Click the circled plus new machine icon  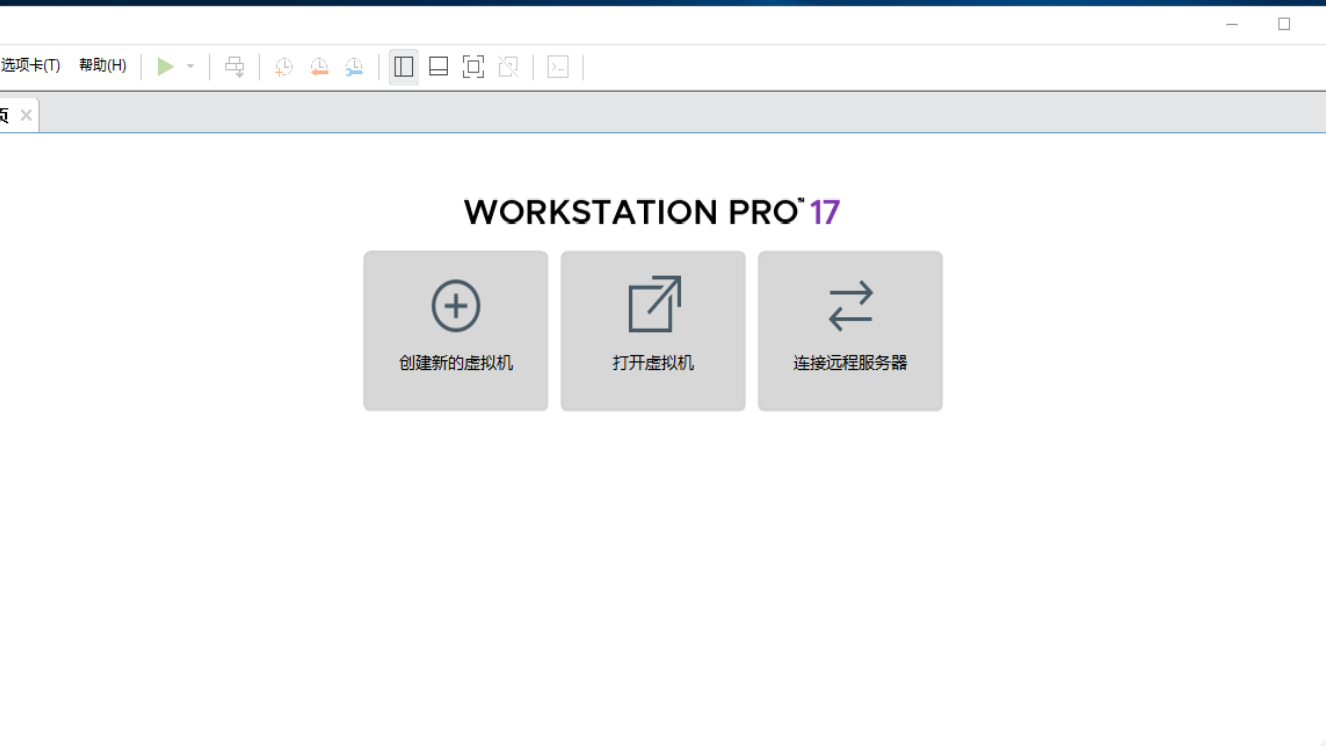click(x=455, y=306)
